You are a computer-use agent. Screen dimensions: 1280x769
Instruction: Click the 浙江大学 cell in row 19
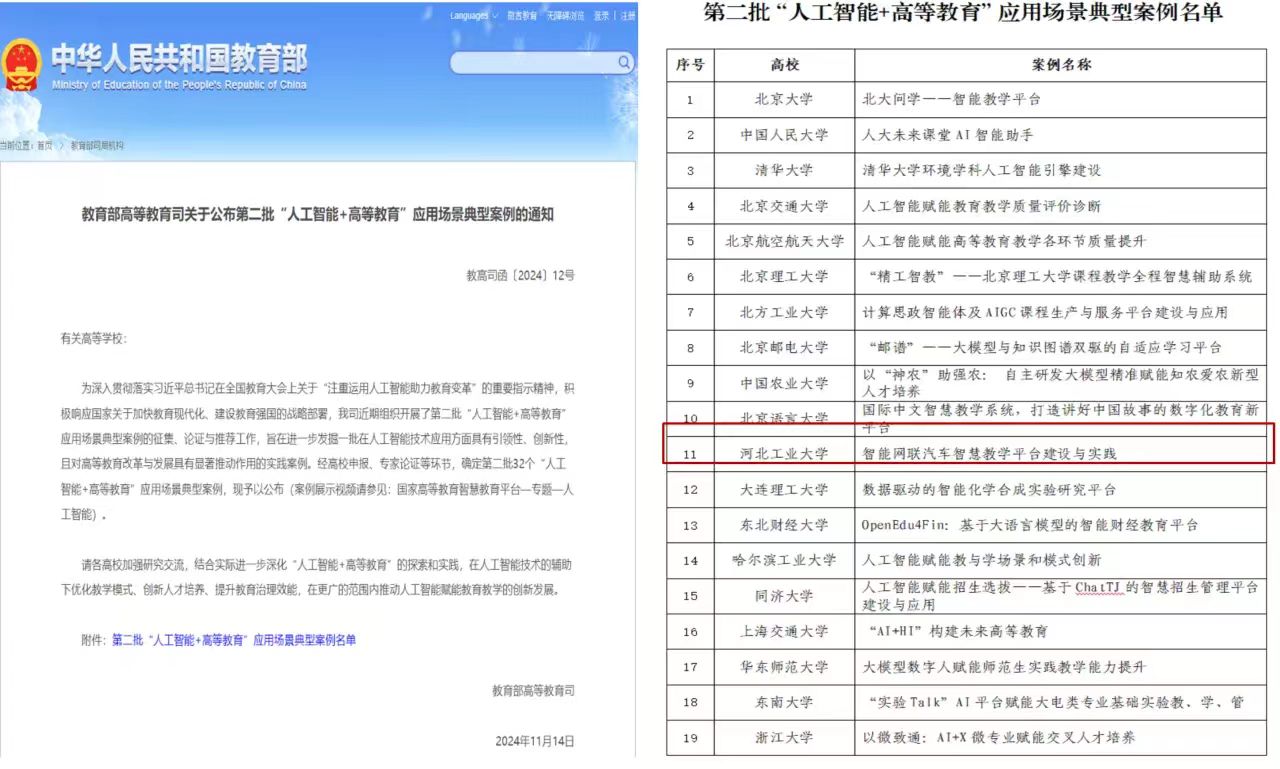pyautogui.click(x=784, y=738)
